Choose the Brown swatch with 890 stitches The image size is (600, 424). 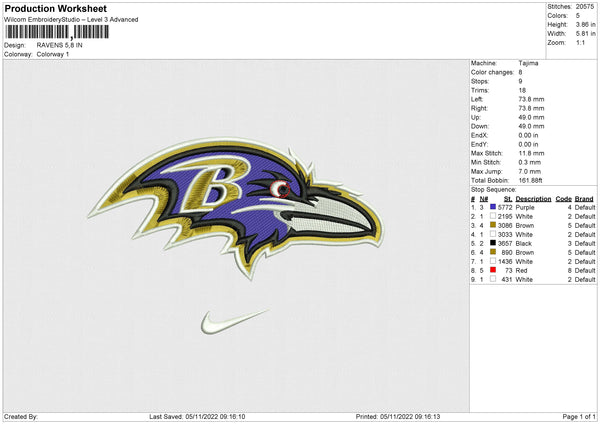click(x=493, y=252)
